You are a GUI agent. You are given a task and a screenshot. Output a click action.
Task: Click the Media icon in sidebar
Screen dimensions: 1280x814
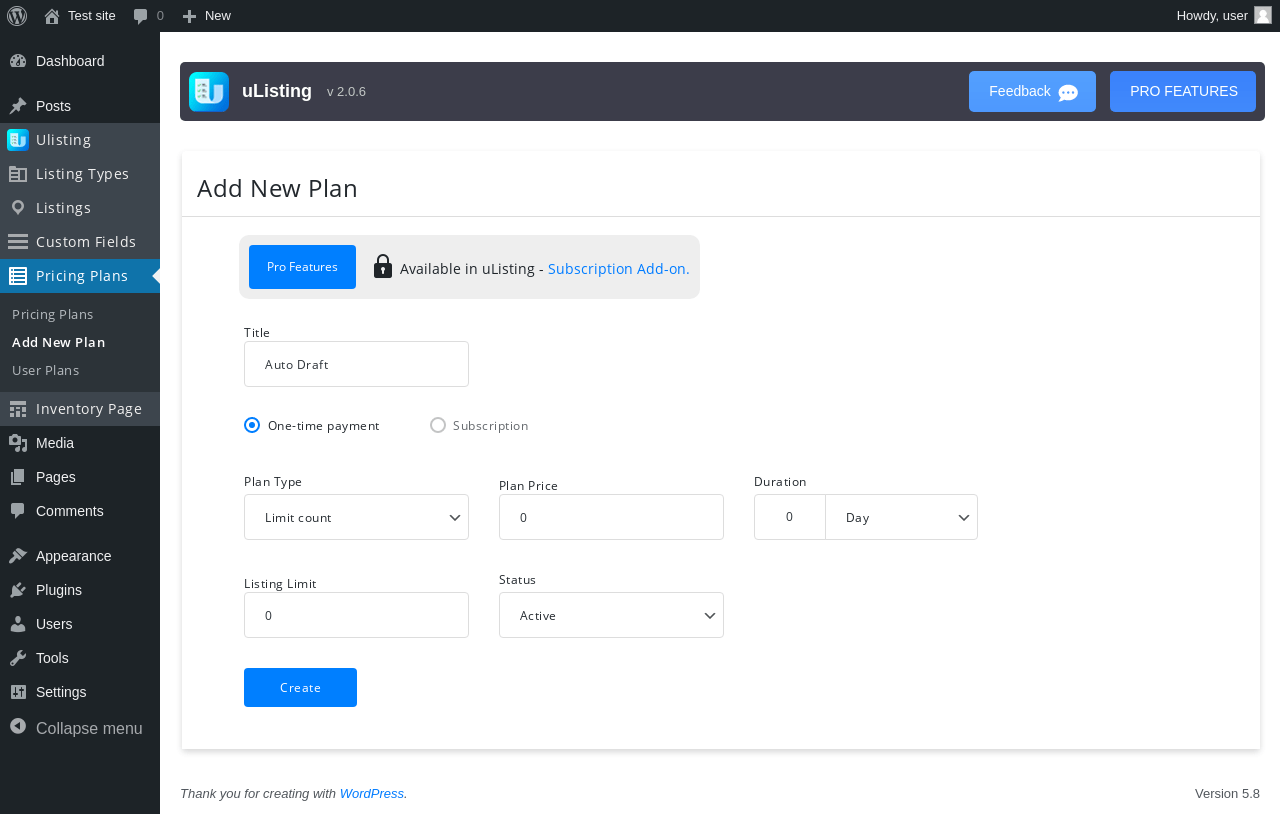[x=18, y=443]
